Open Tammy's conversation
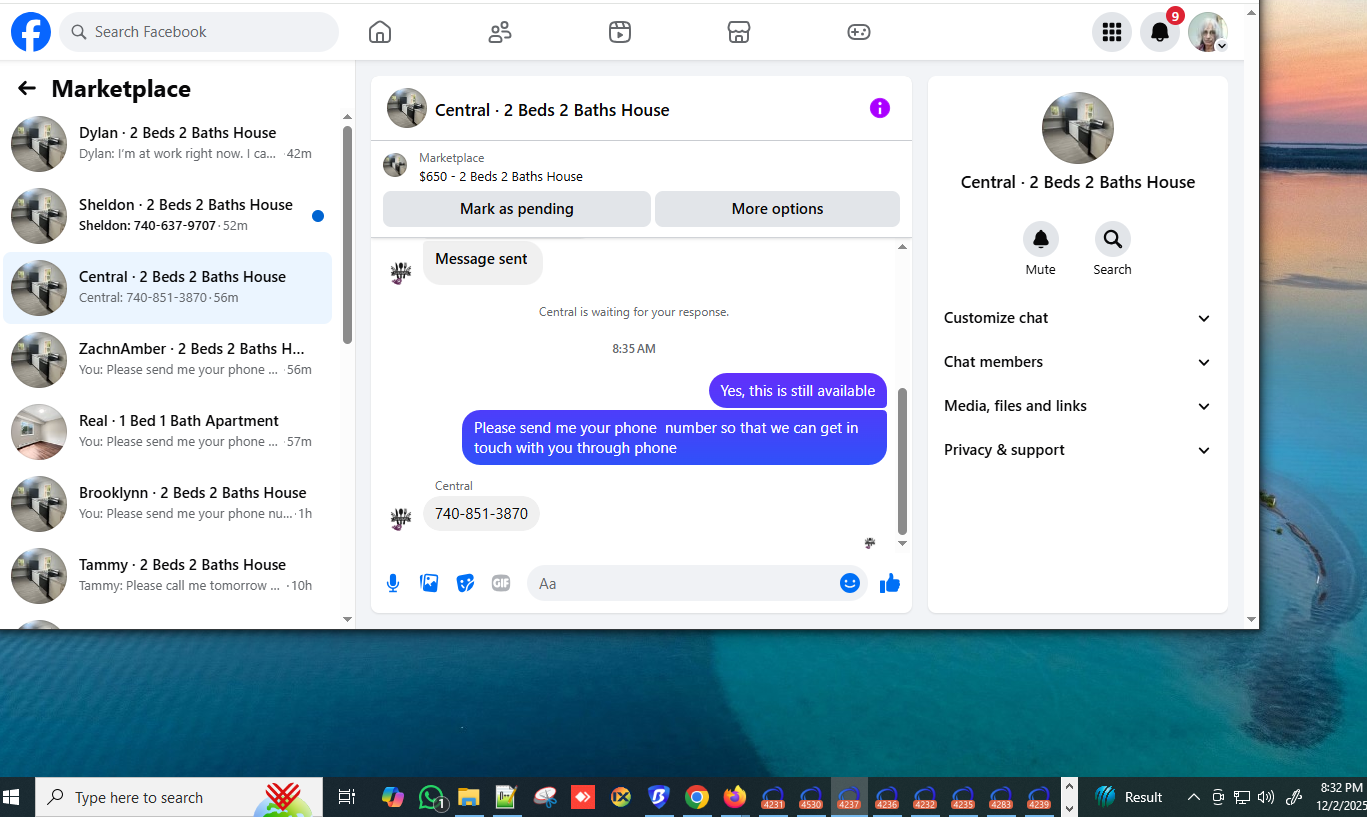 (167, 576)
